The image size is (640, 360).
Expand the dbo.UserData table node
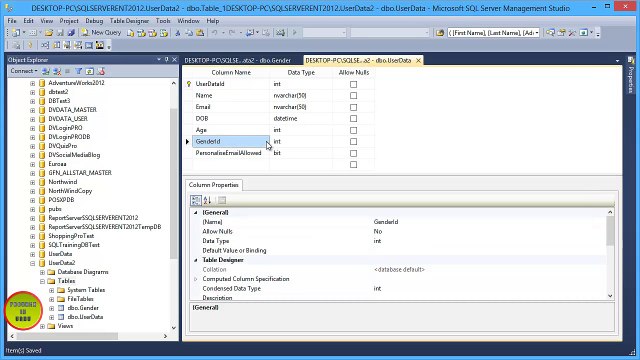coord(51,317)
